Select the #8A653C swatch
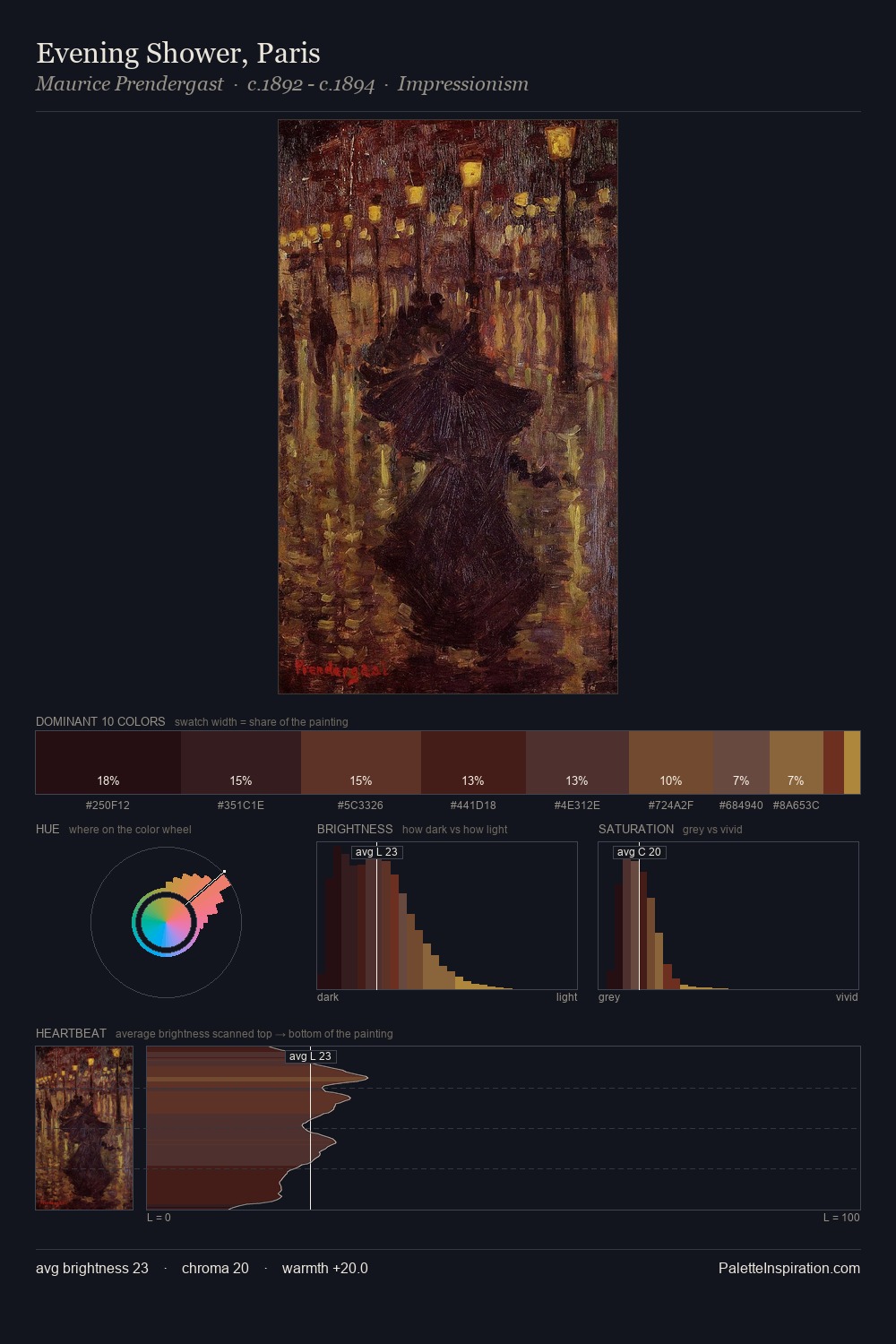The width and height of the screenshot is (896, 1344). point(797,762)
